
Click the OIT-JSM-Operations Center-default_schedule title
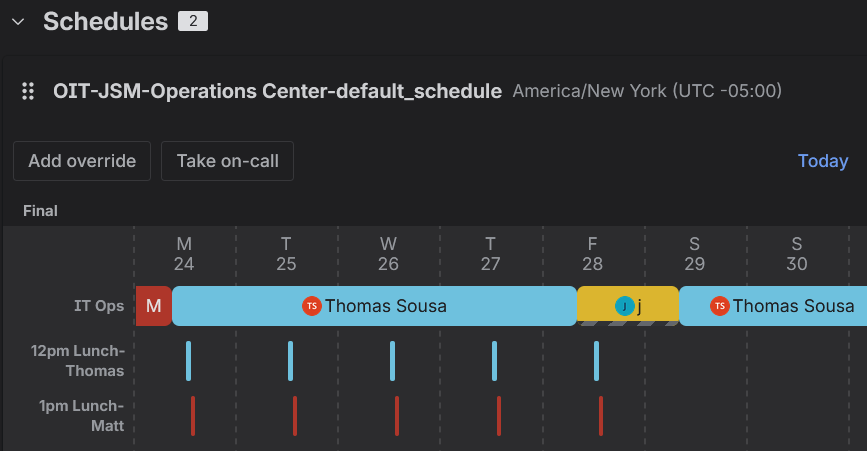pos(277,91)
